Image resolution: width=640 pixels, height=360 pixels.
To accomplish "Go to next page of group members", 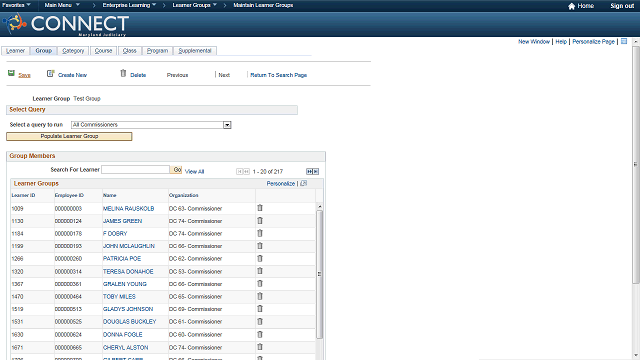I will tap(309, 171).
